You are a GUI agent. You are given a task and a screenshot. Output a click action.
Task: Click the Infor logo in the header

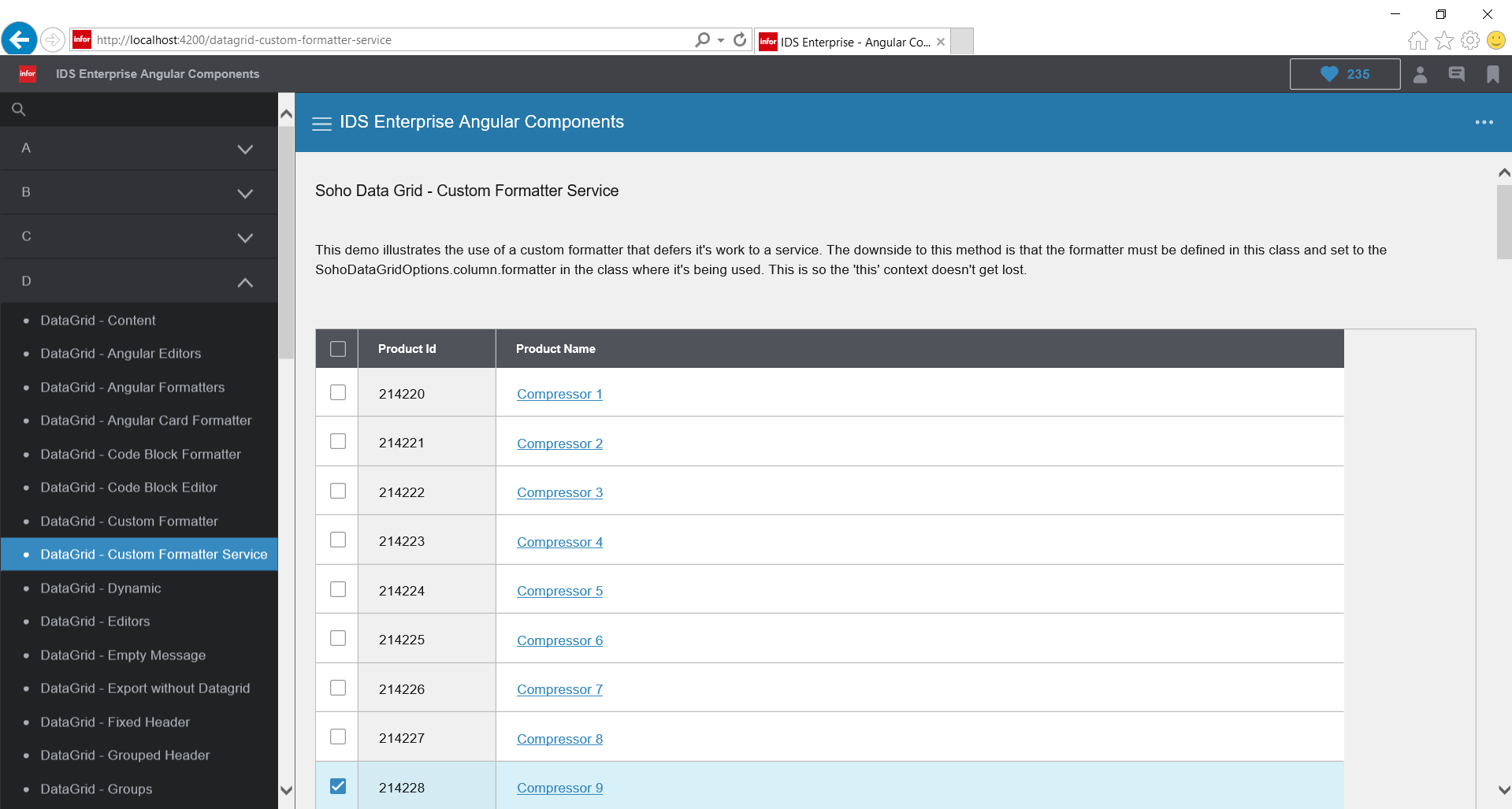[28, 74]
